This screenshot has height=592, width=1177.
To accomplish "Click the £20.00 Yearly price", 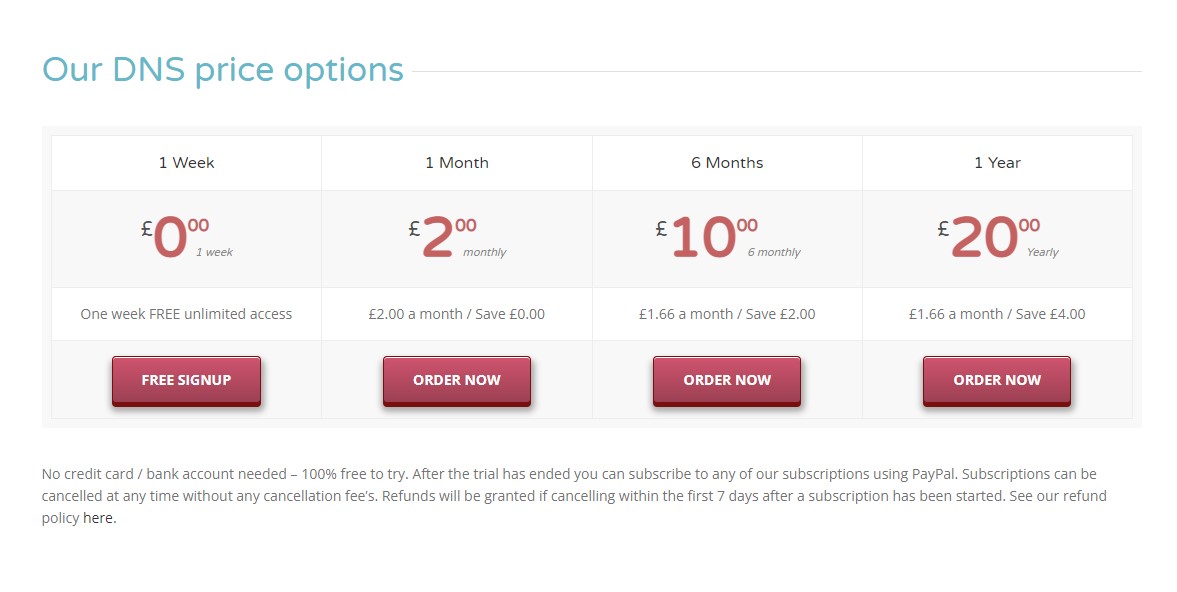I will [x=997, y=238].
